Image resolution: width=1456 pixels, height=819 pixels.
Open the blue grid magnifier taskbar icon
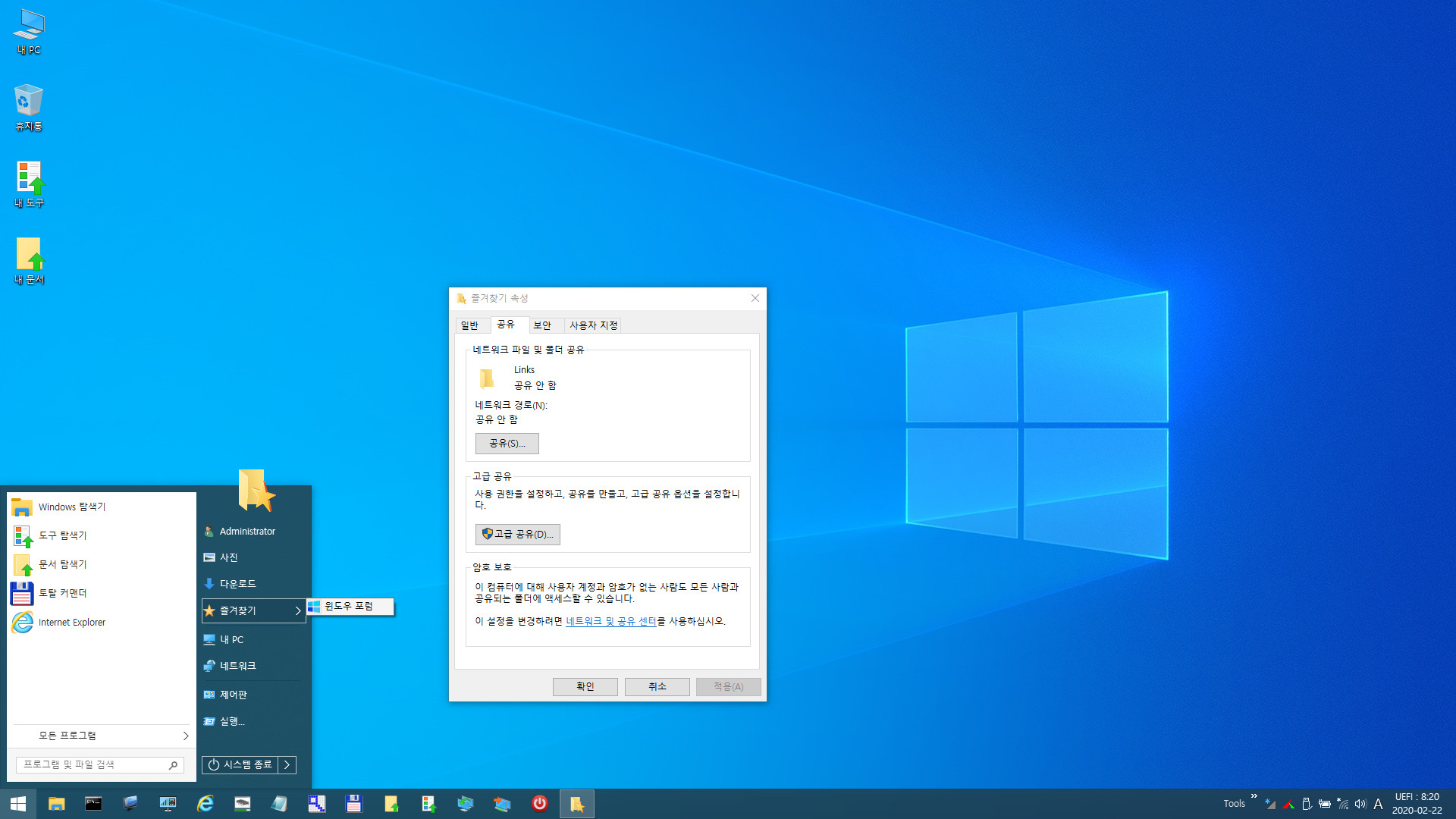coord(316,804)
